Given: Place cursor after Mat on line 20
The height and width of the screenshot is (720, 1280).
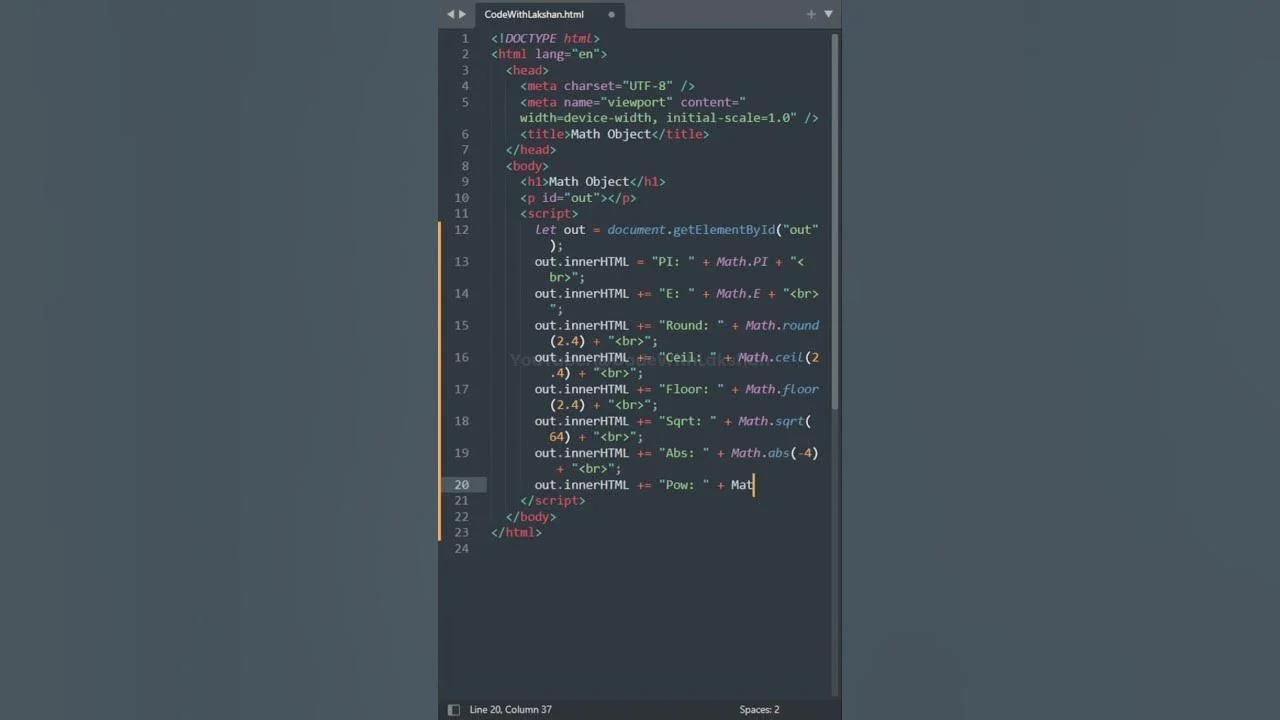Looking at the screenshot, I should point(753,485).
